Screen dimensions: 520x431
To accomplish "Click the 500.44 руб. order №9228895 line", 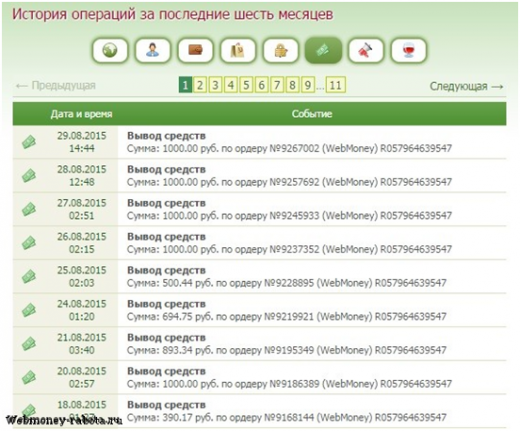I will pos(287,283).
